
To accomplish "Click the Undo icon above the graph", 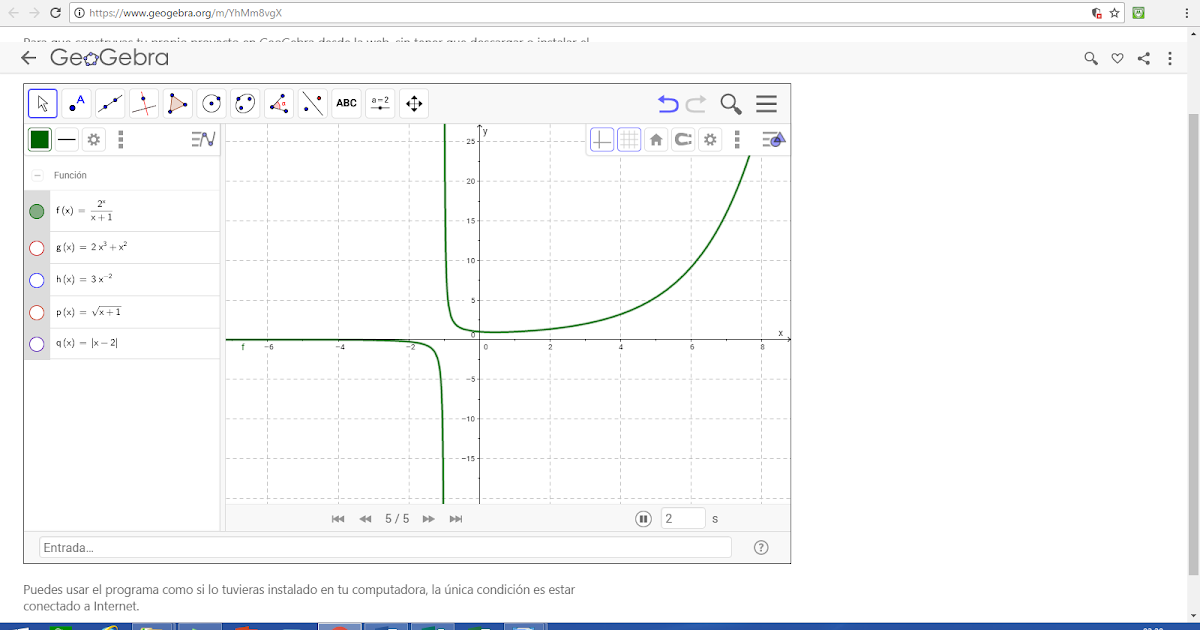I will pos(669,103).
